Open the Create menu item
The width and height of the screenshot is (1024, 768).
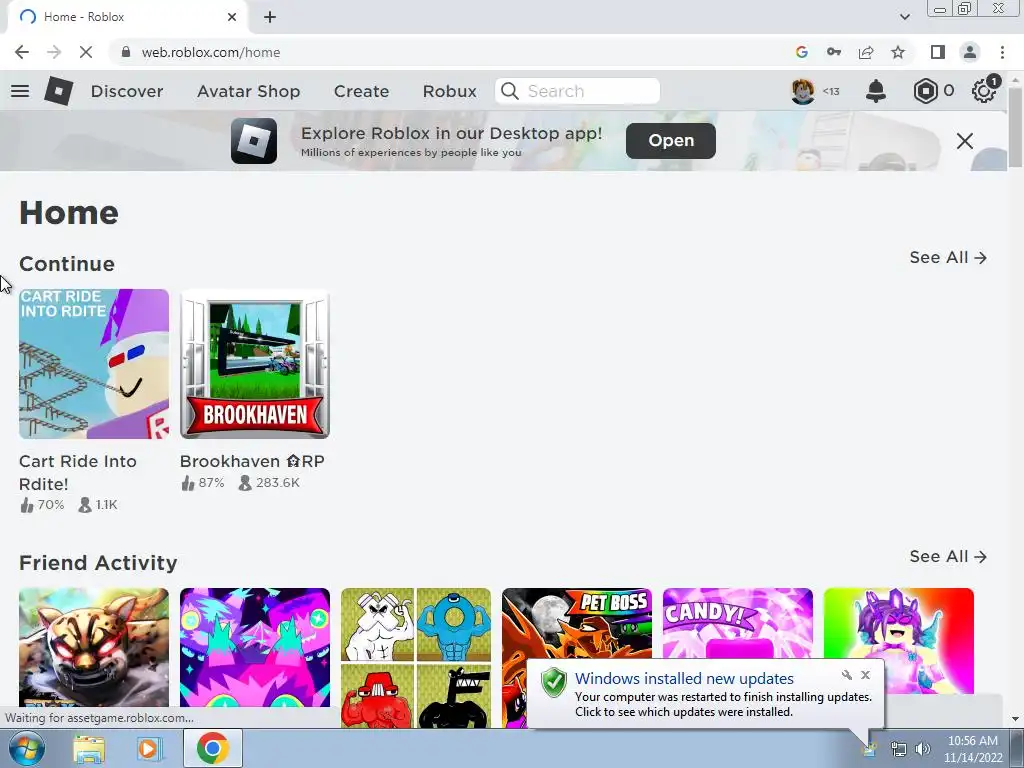pyautogui.click(x=361, y=91)
